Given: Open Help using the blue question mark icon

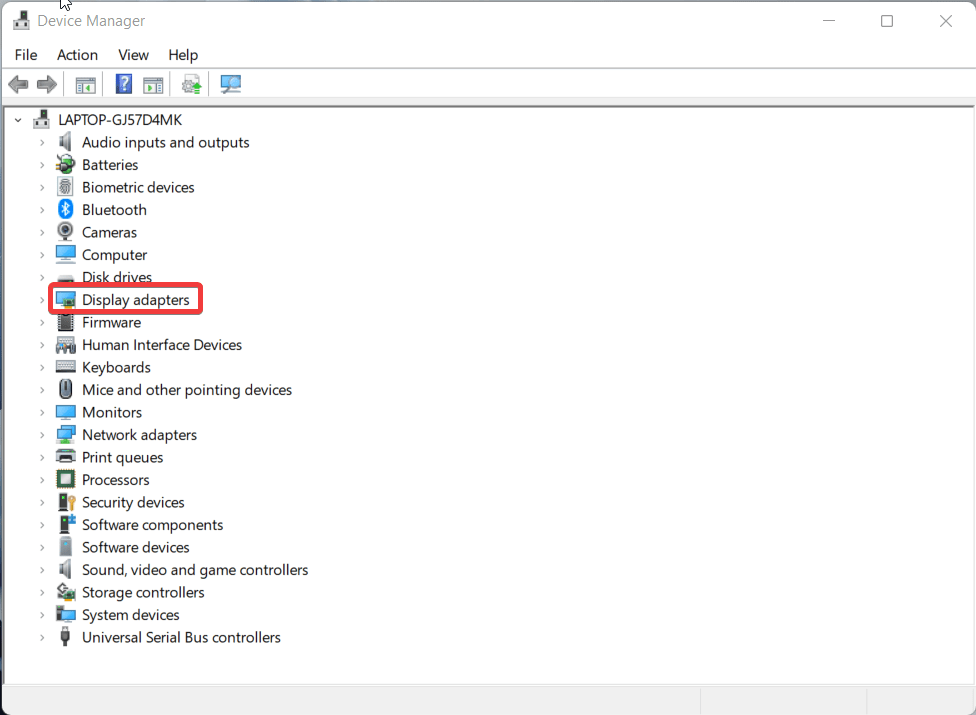Looking at the screenshot, I should [123, 84].
